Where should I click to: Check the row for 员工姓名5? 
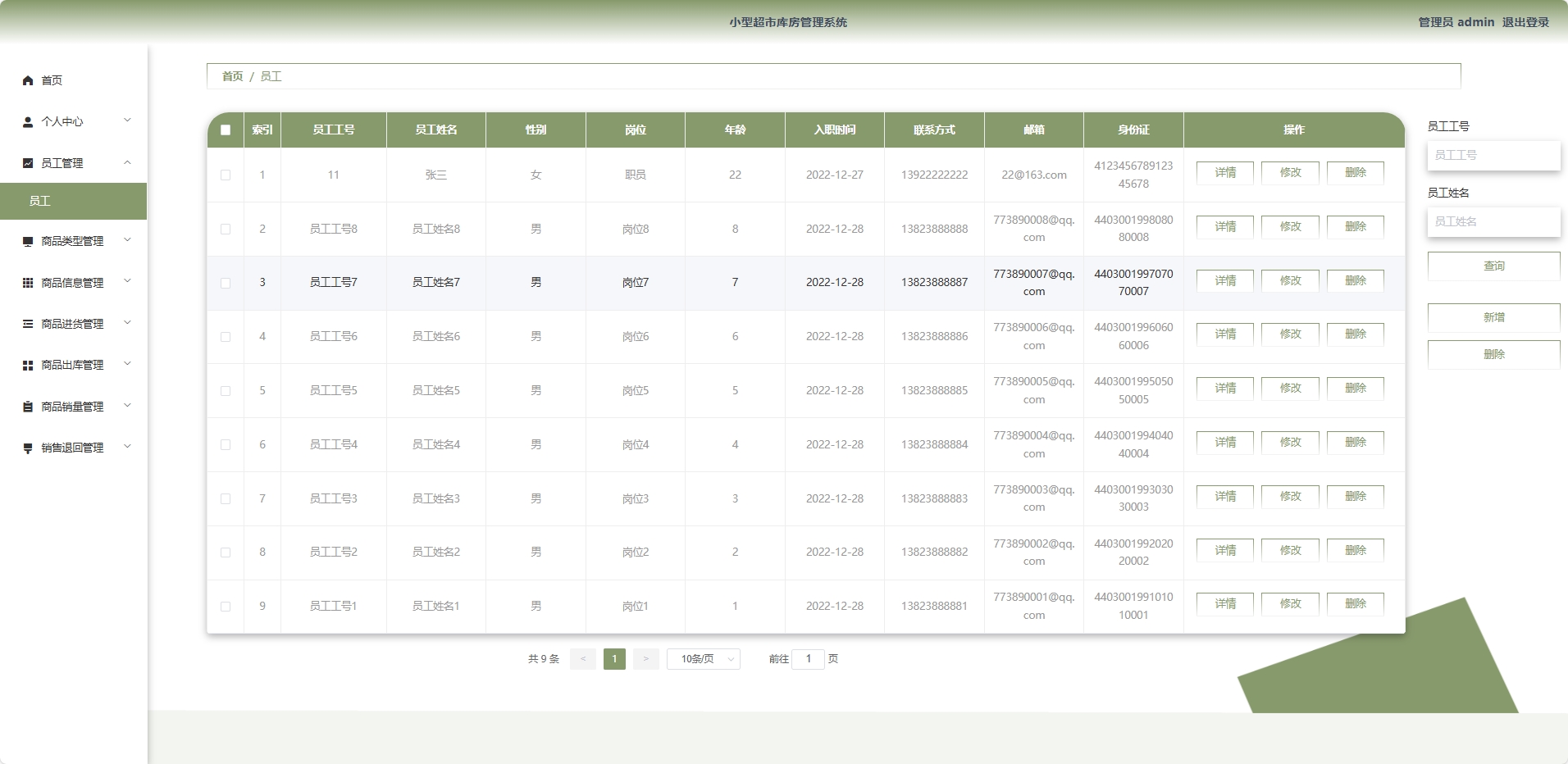[226, 390]
